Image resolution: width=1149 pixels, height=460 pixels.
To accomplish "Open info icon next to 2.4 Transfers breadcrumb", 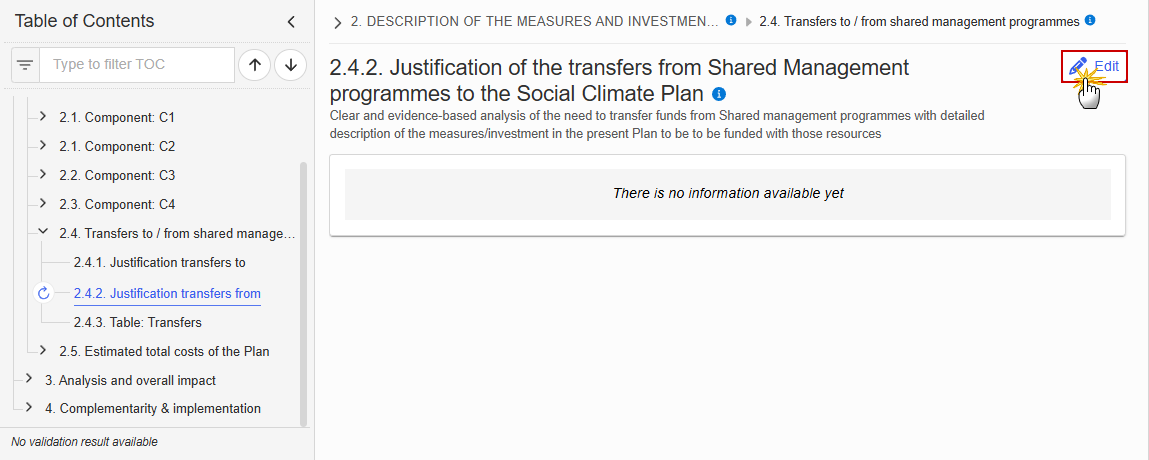I will tap(1090, 21).
